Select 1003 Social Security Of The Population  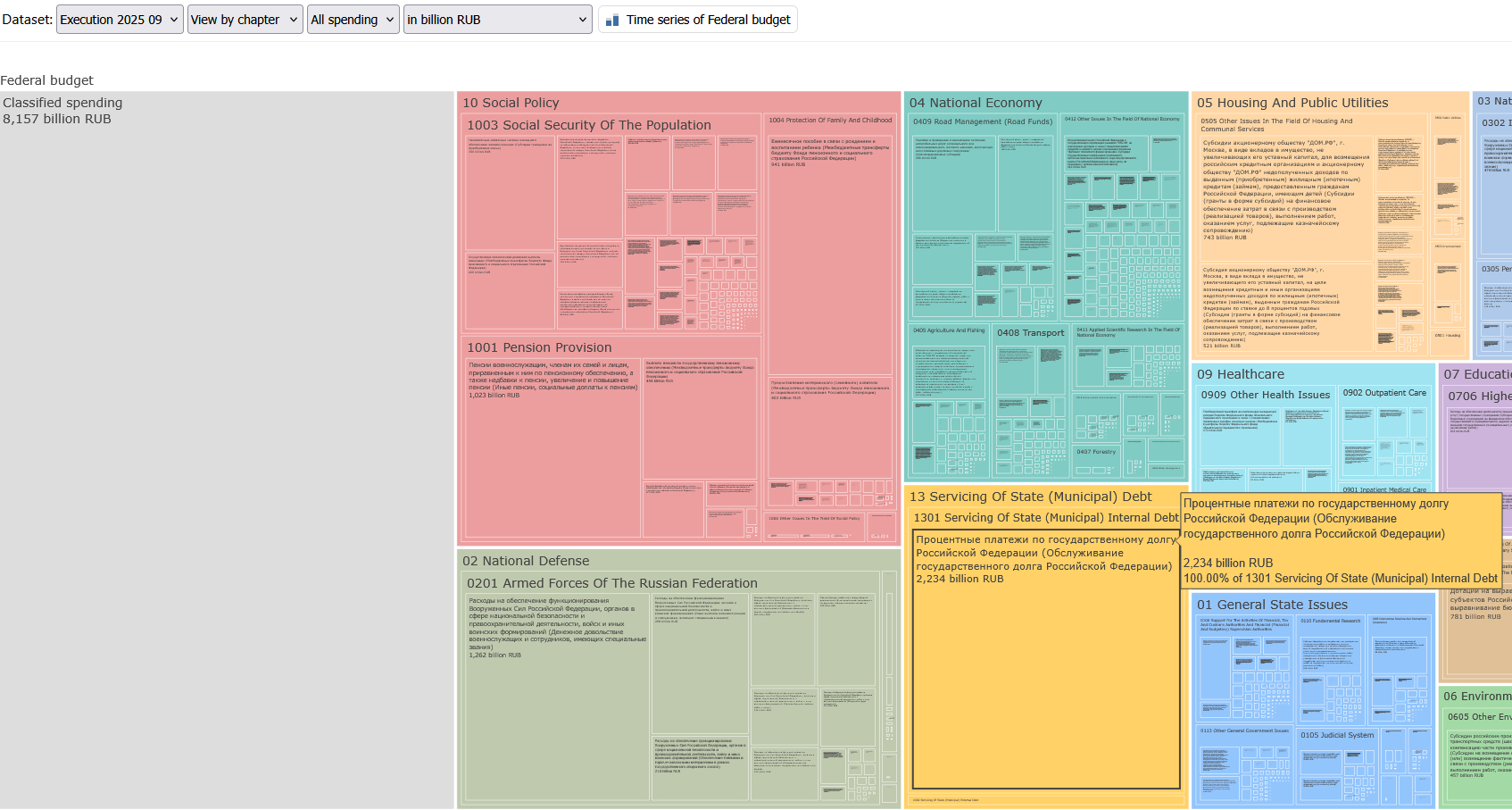(x=589, y=125)
